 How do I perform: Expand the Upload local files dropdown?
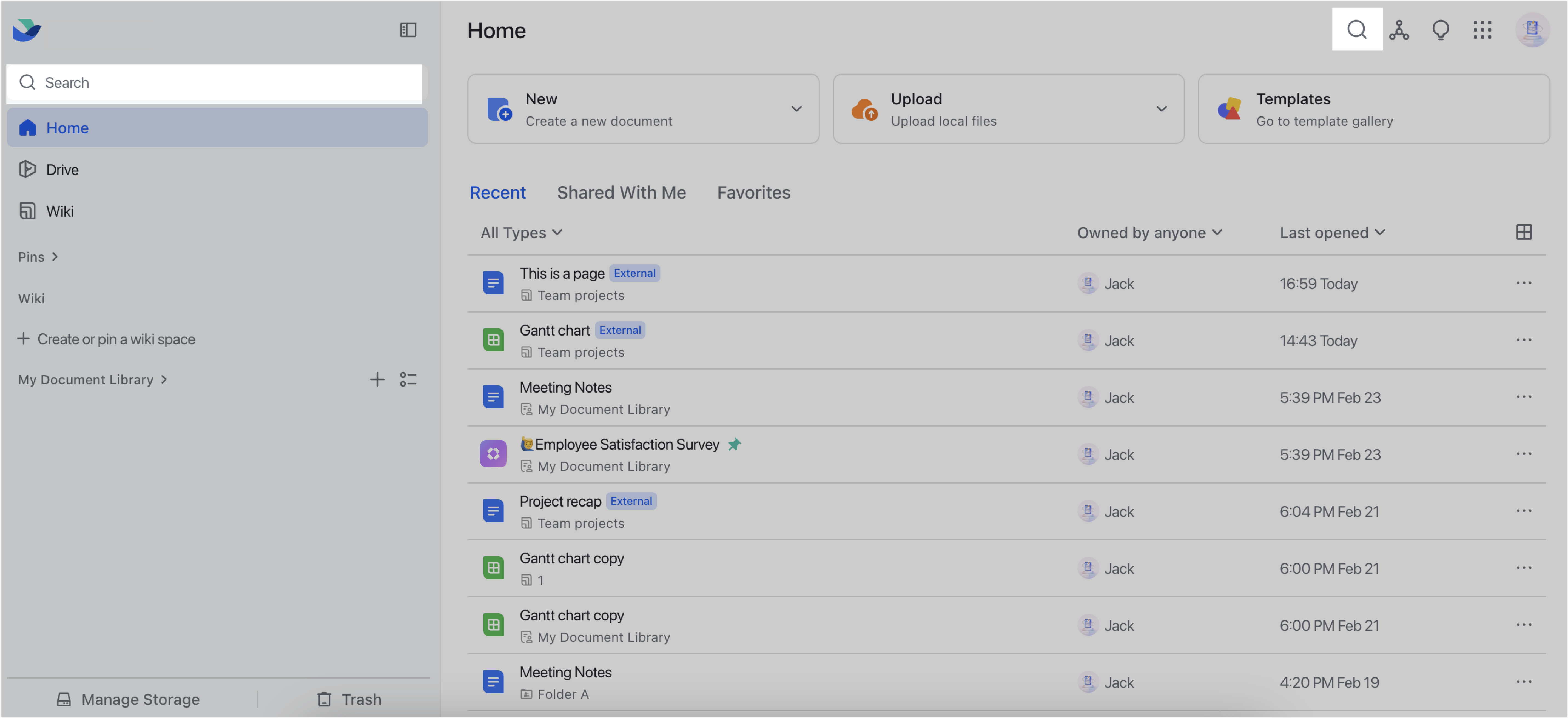tap(1161, 109)
